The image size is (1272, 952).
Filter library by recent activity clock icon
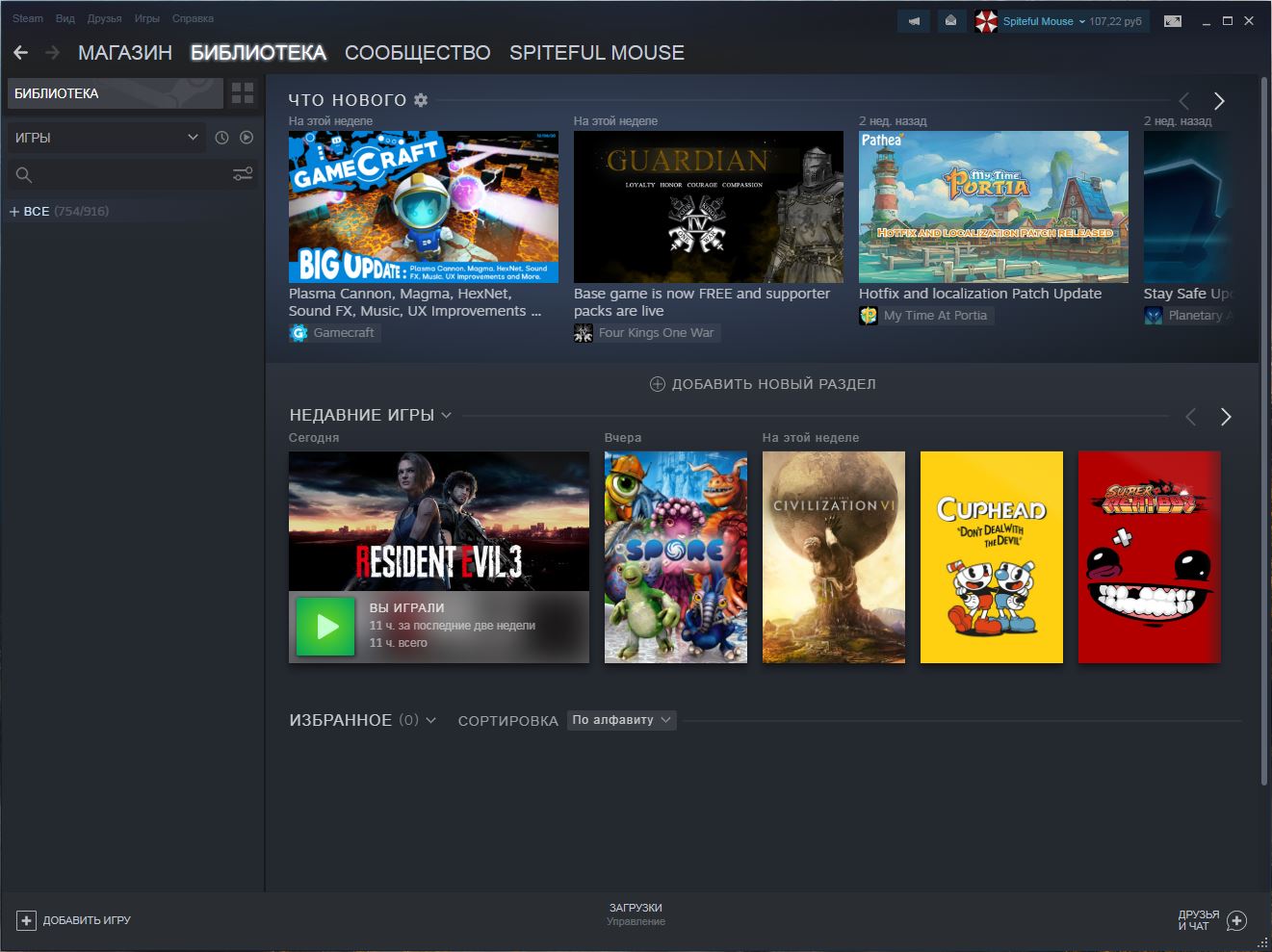pos(221,138)
